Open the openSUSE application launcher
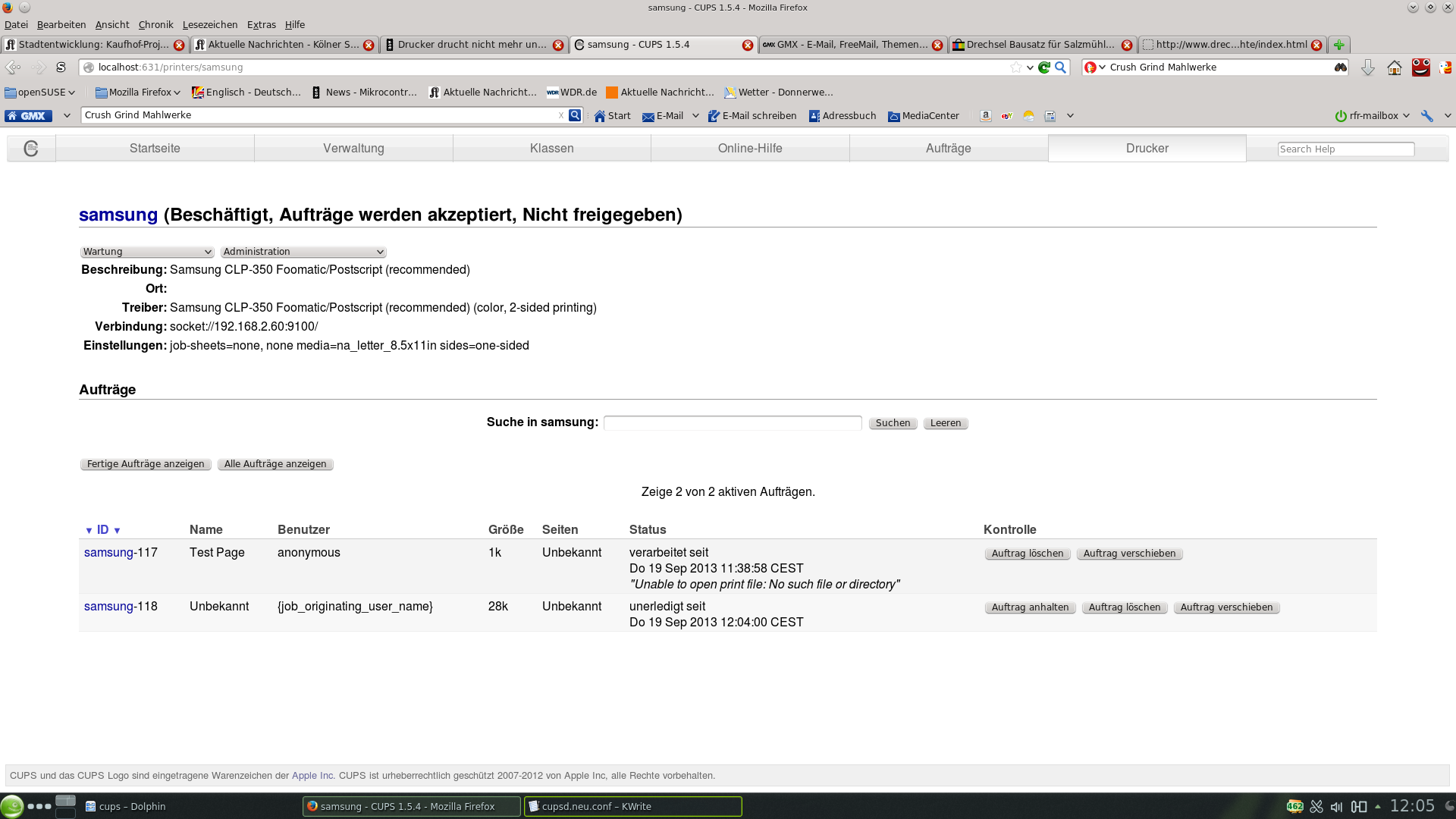Viewport: 1456px width, 819px height. (x=12, y=806)
